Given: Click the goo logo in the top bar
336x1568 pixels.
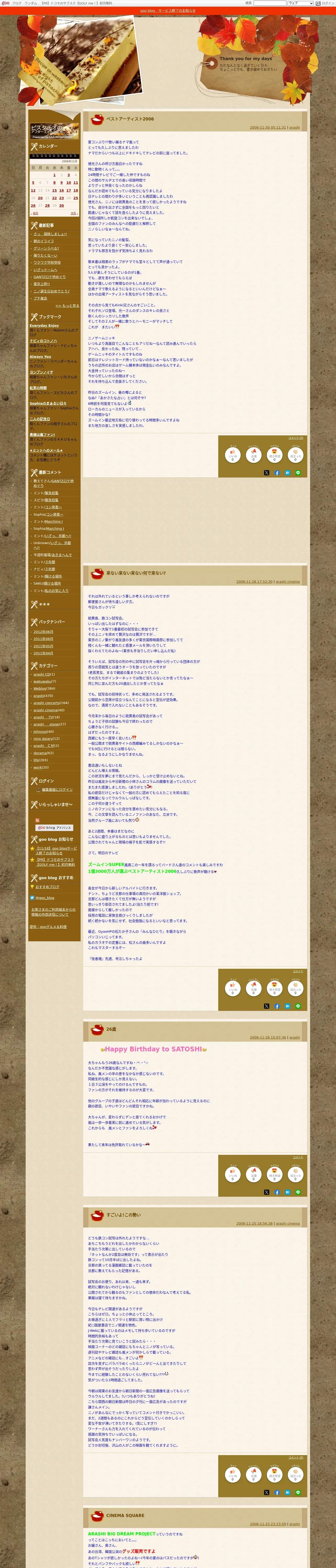Looking at the screenshot, I should pyautogui.click(x=5, y=3).
